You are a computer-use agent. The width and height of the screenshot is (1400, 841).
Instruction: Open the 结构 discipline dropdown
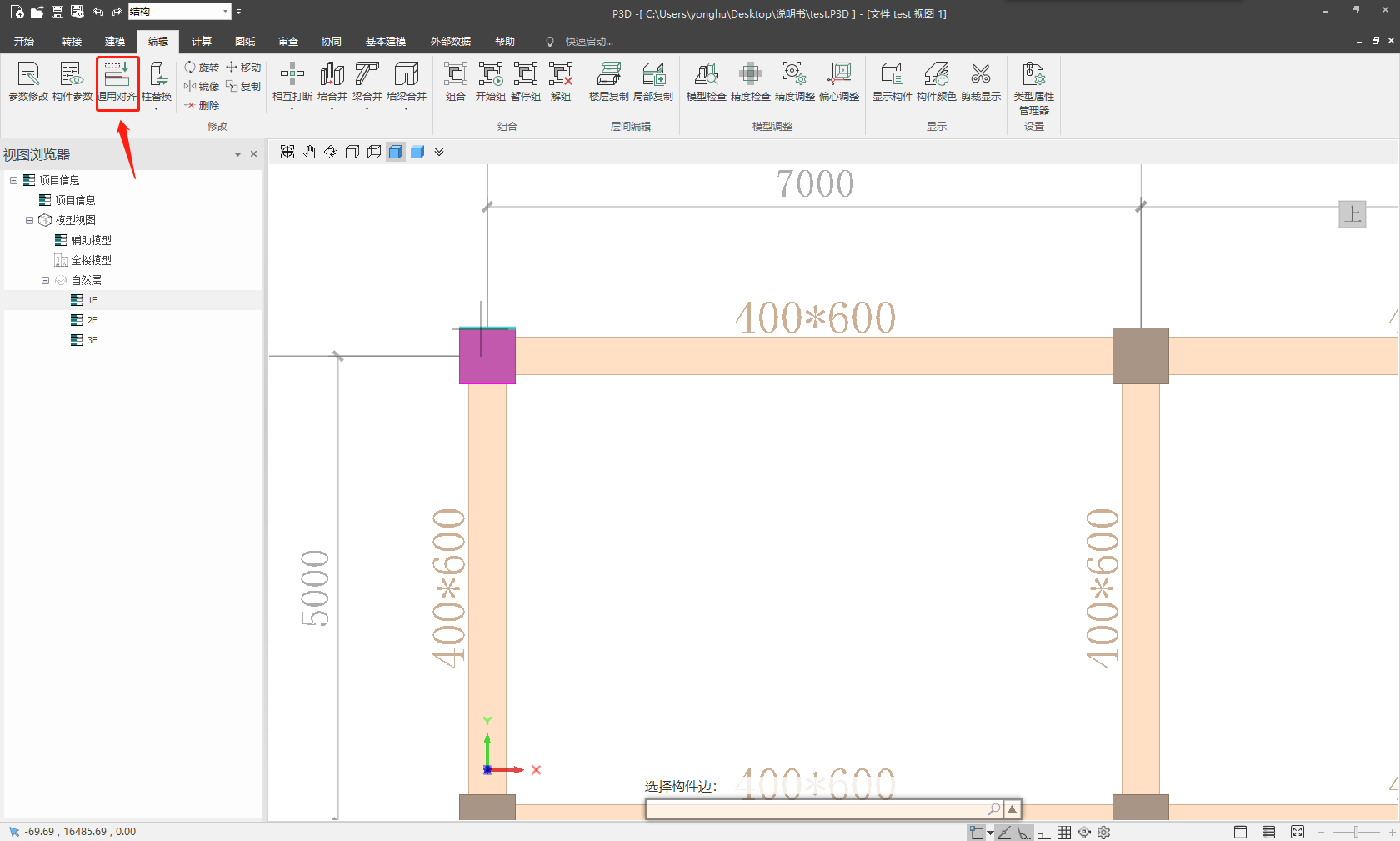coord(225,12)
